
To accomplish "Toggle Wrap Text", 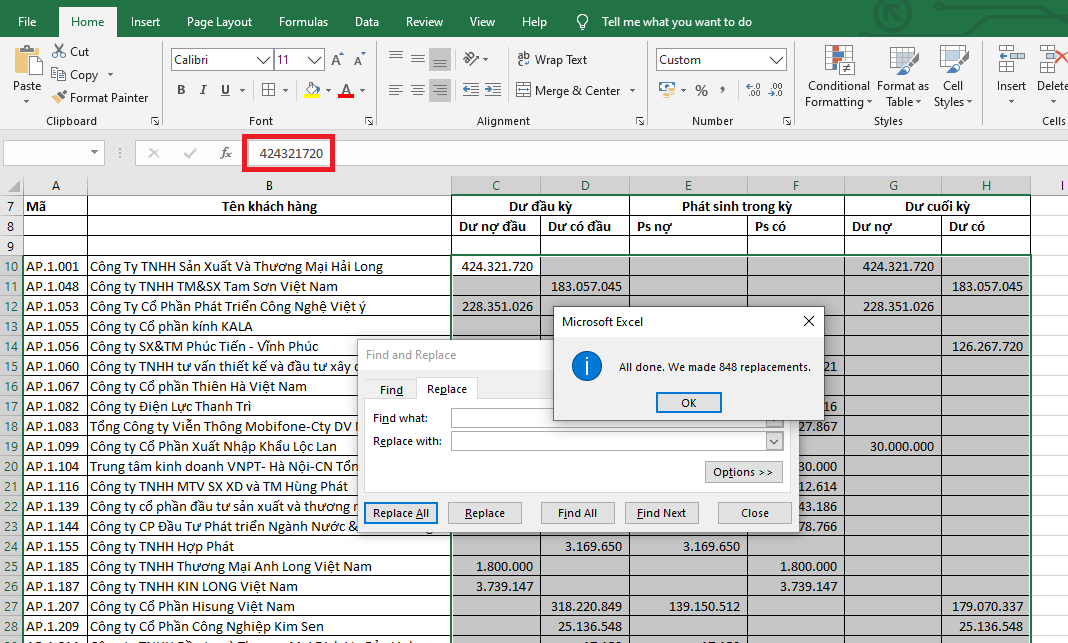I will (x=551, y=60).
